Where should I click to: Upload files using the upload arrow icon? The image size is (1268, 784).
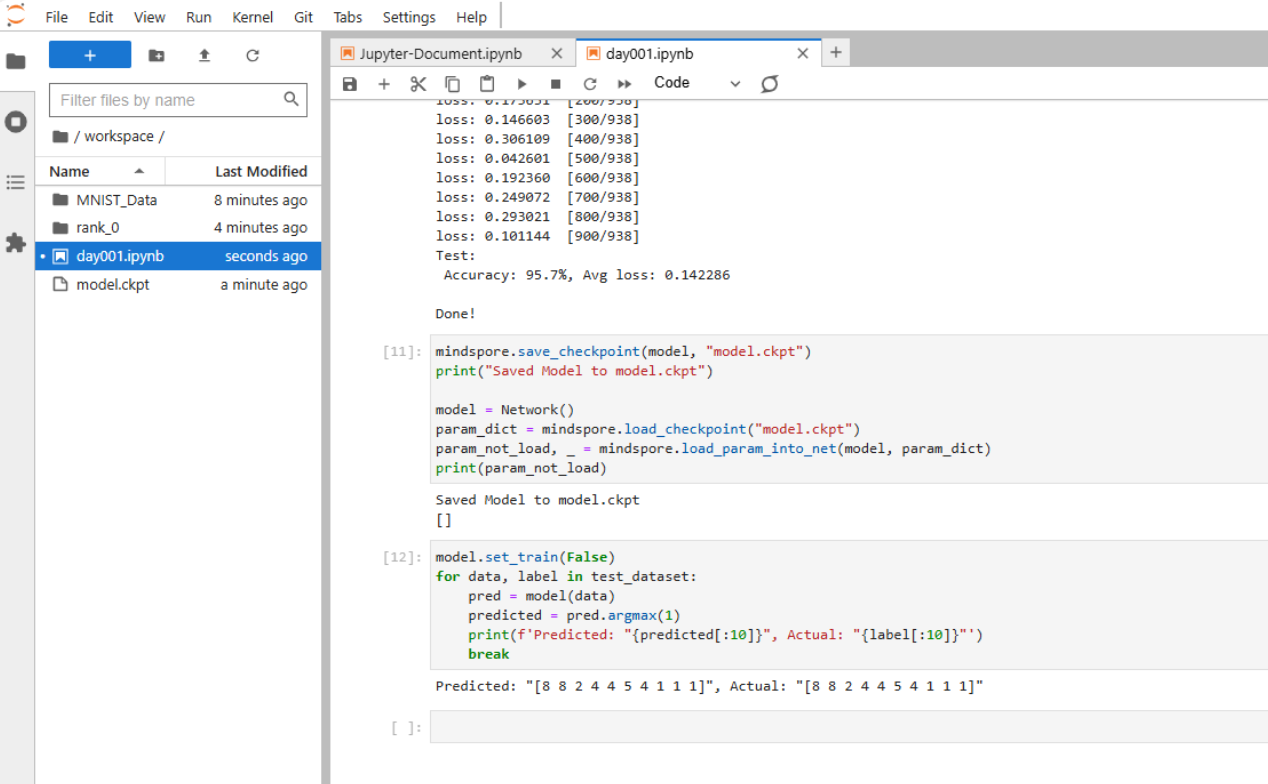(204, 55)
